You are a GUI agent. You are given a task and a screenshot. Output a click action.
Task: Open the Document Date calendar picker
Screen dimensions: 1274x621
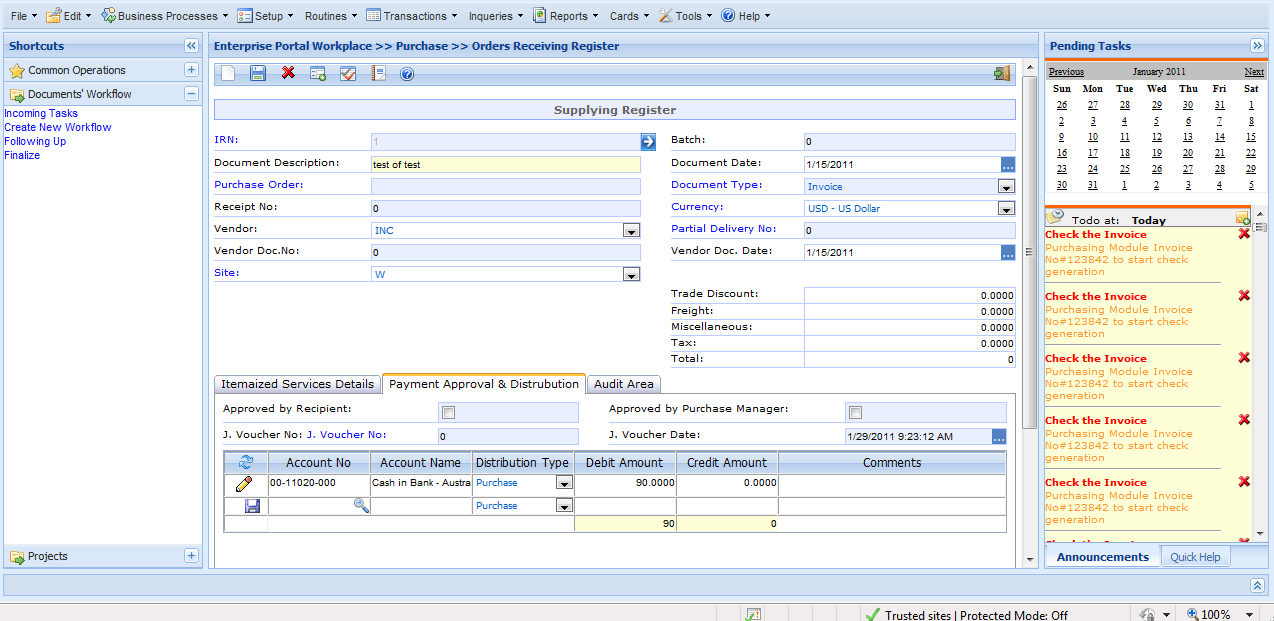coord(1008,164)
